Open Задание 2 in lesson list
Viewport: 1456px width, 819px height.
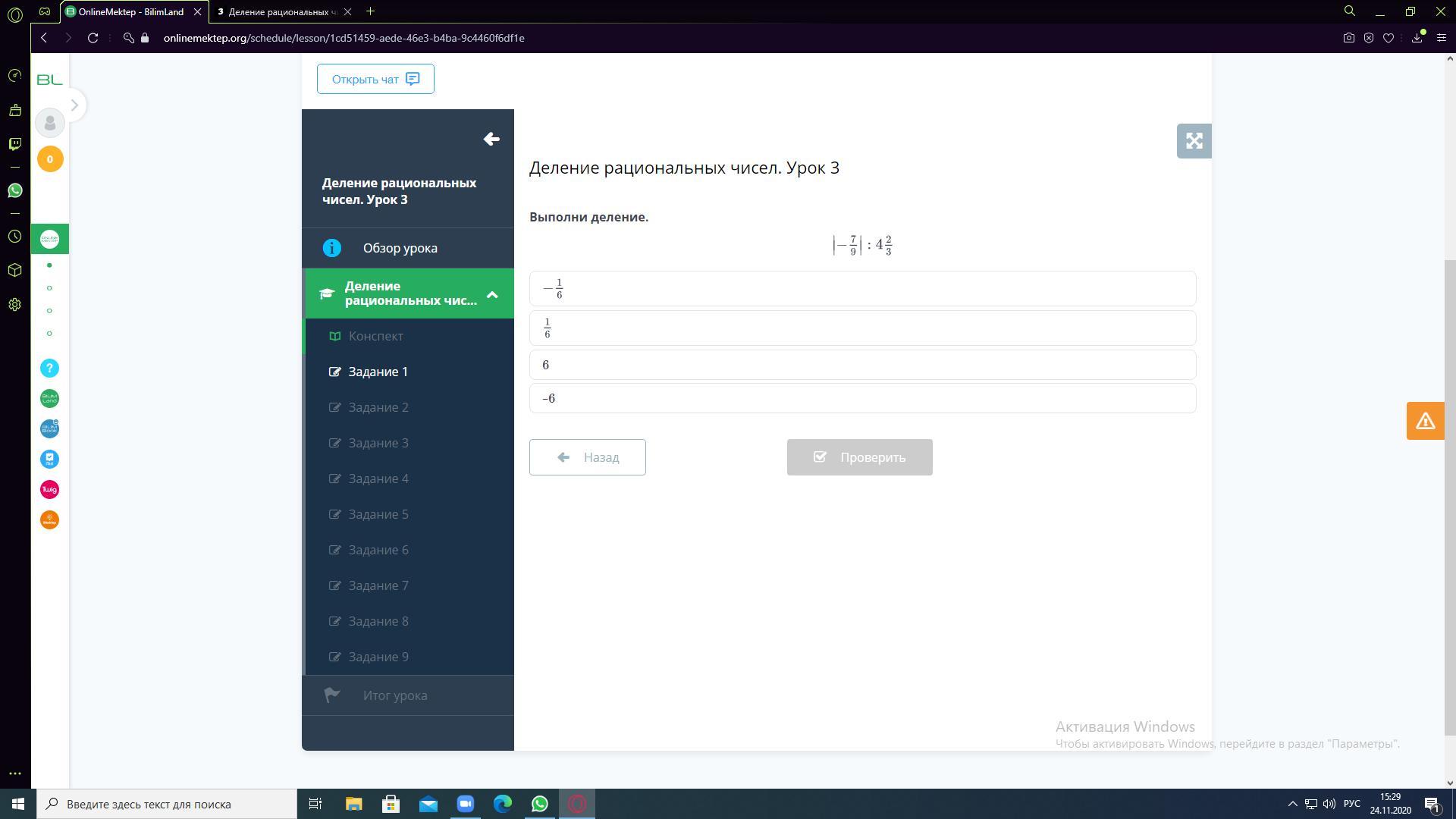click(x=378, y=407)
